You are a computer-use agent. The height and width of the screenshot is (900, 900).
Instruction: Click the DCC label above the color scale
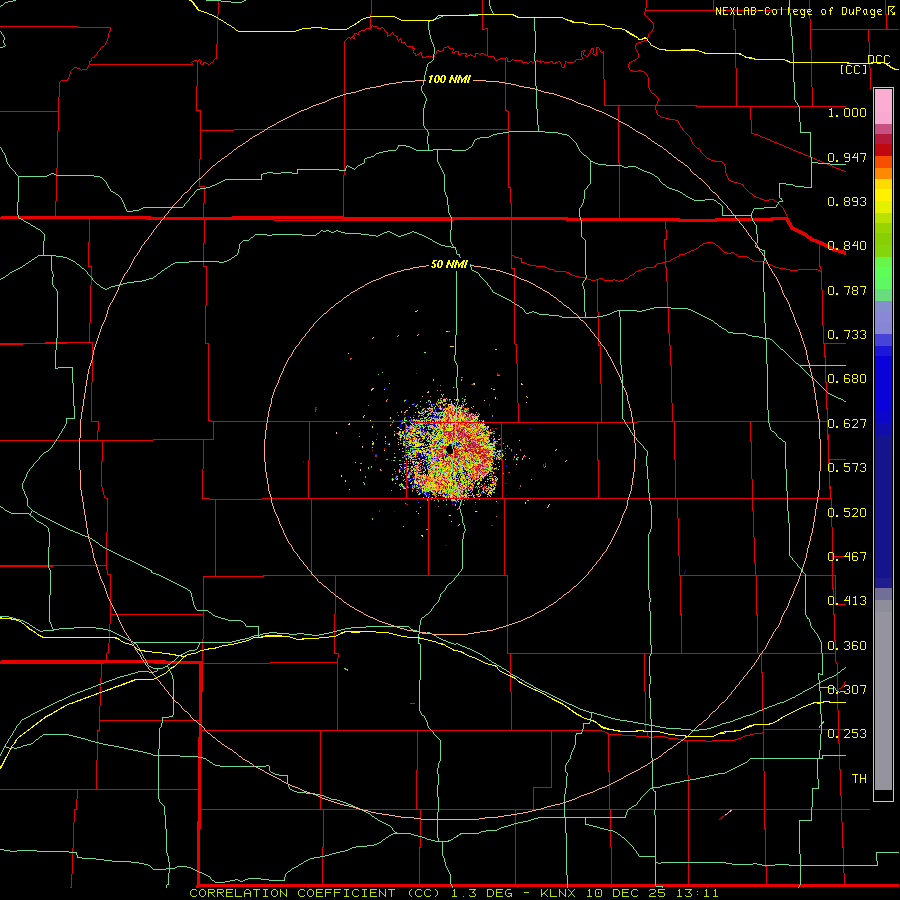[878, 59]
